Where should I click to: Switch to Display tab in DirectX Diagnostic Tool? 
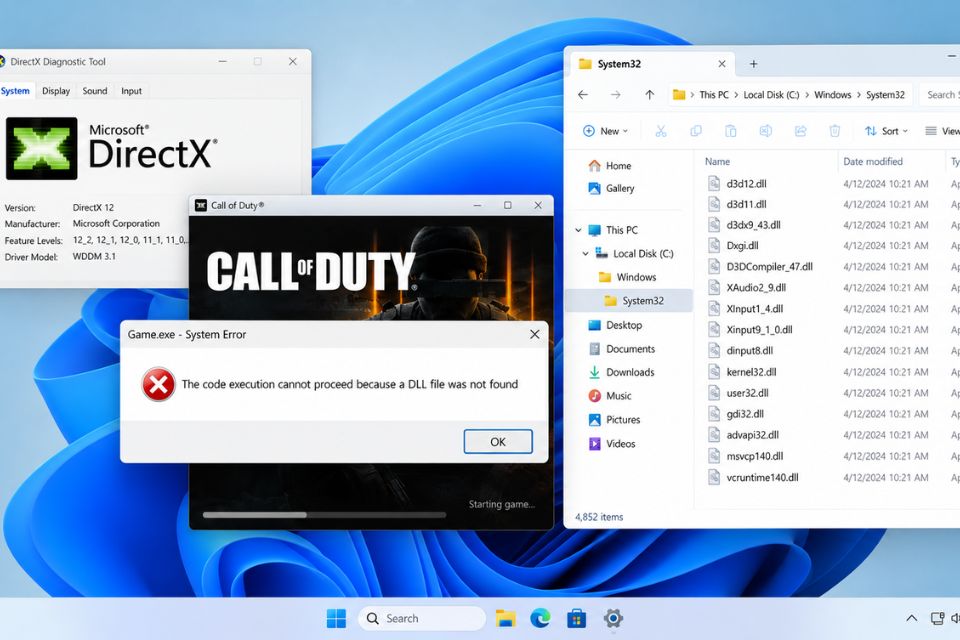(x=56, y=91)
